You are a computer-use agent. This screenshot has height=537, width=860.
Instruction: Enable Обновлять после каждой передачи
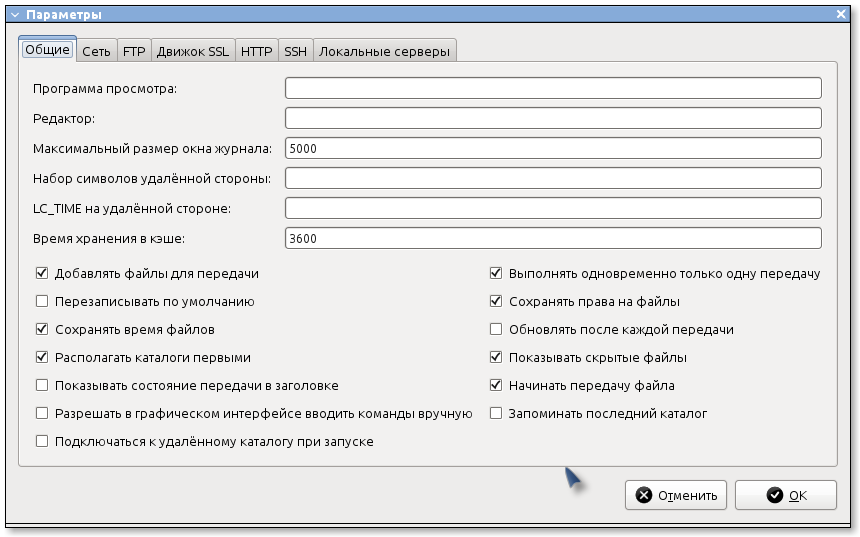coord(496,329)
